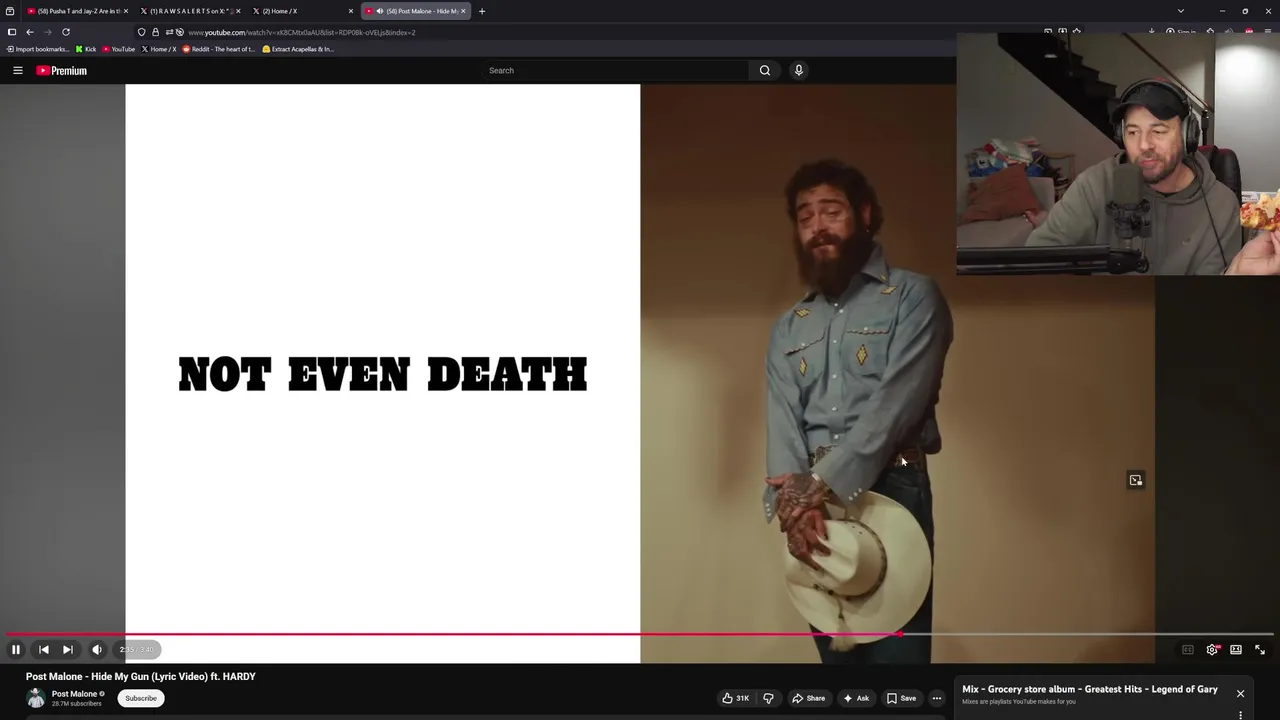
Task: Open the Extract Acapellas bookmark
Action: (x=298, y=49)
